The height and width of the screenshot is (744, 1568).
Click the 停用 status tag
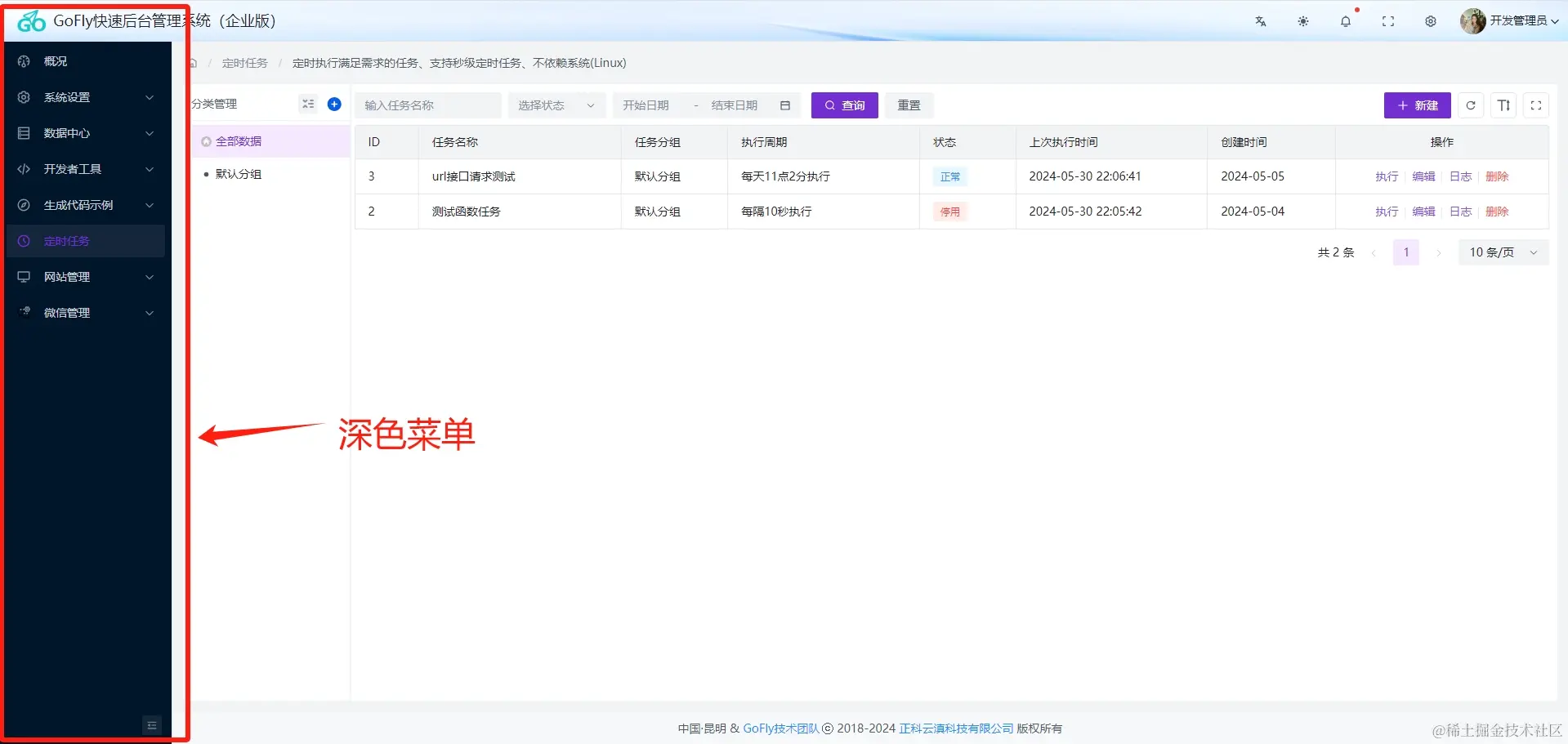(x=950, y=212)
